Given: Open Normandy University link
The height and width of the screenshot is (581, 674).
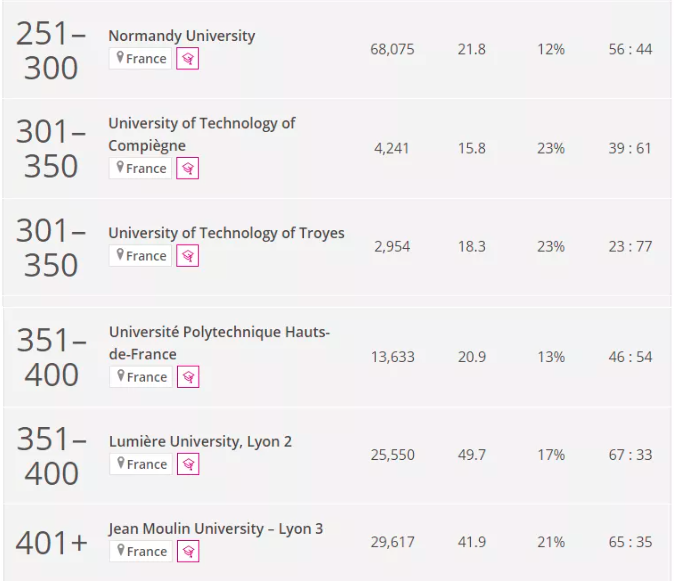Looking at the screenshot, I should (182, 36).
